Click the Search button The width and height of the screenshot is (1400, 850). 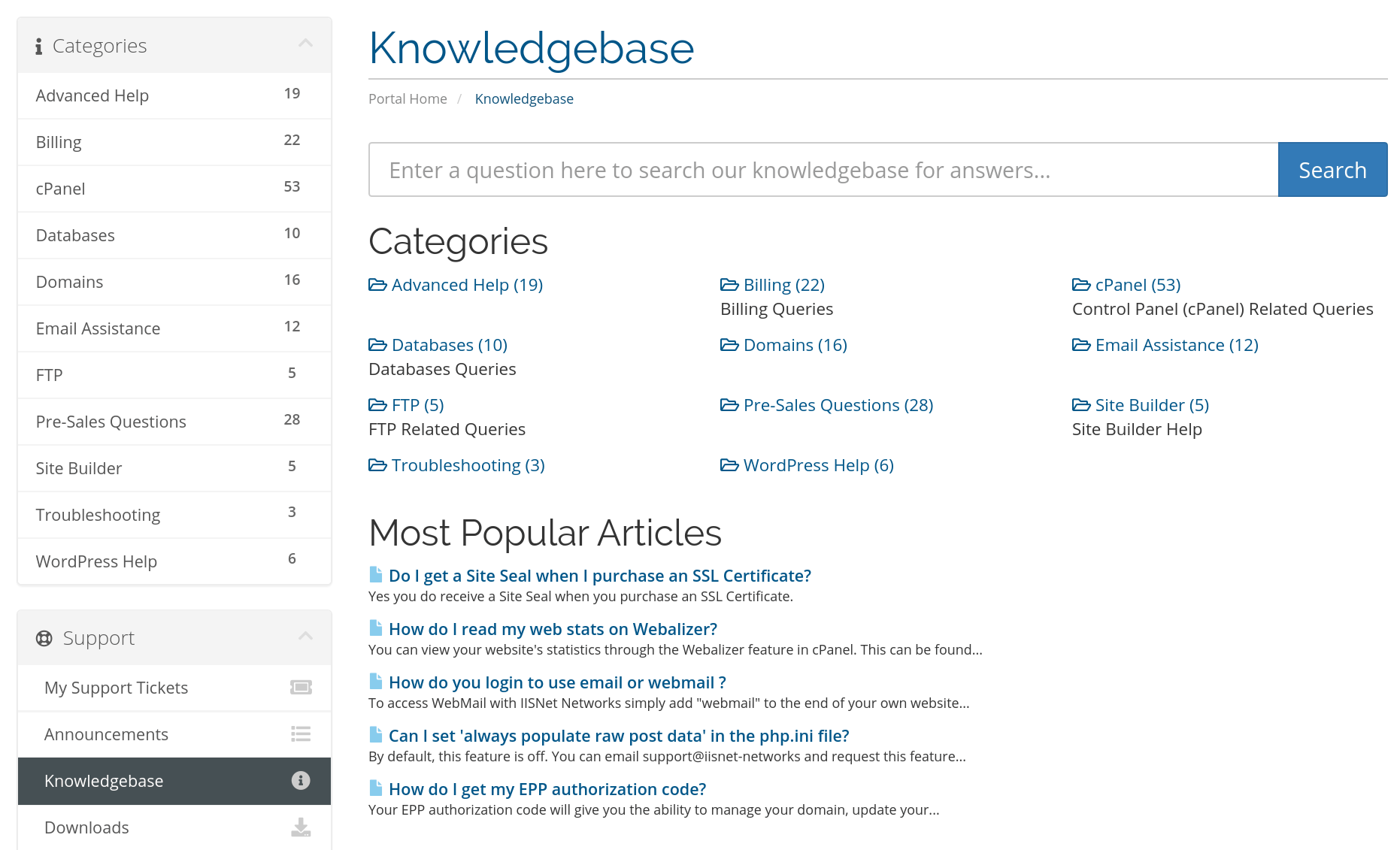click(x=1332, y=170)
